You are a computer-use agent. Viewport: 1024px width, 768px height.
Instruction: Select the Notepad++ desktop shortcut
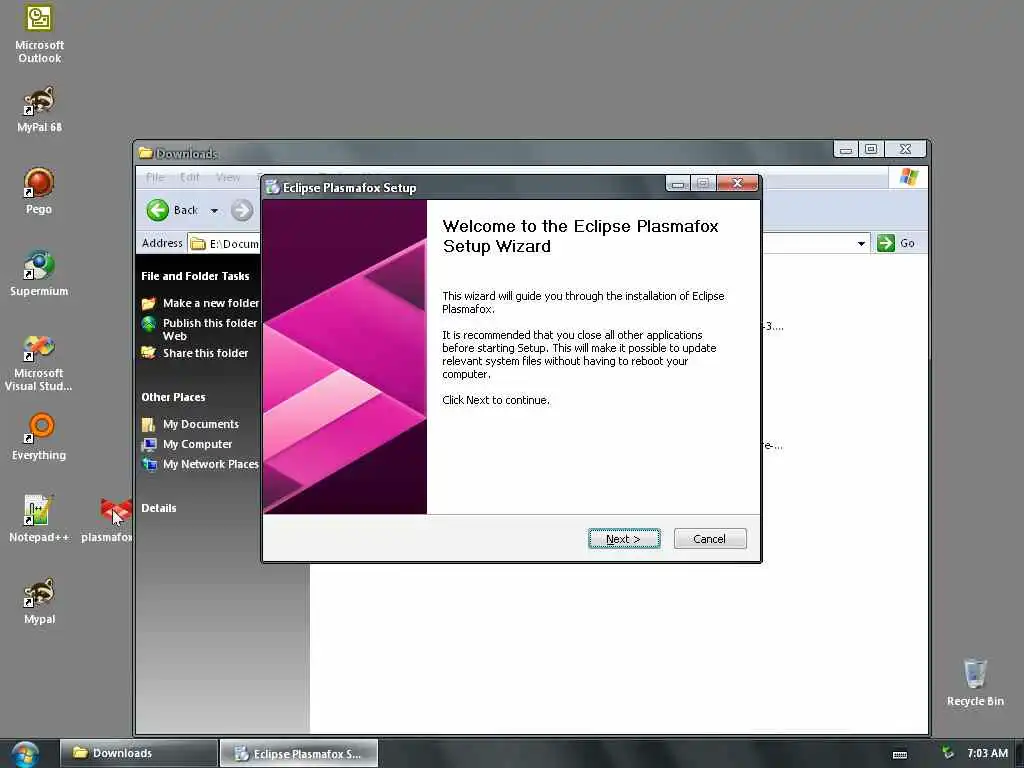tap(39, 519)
